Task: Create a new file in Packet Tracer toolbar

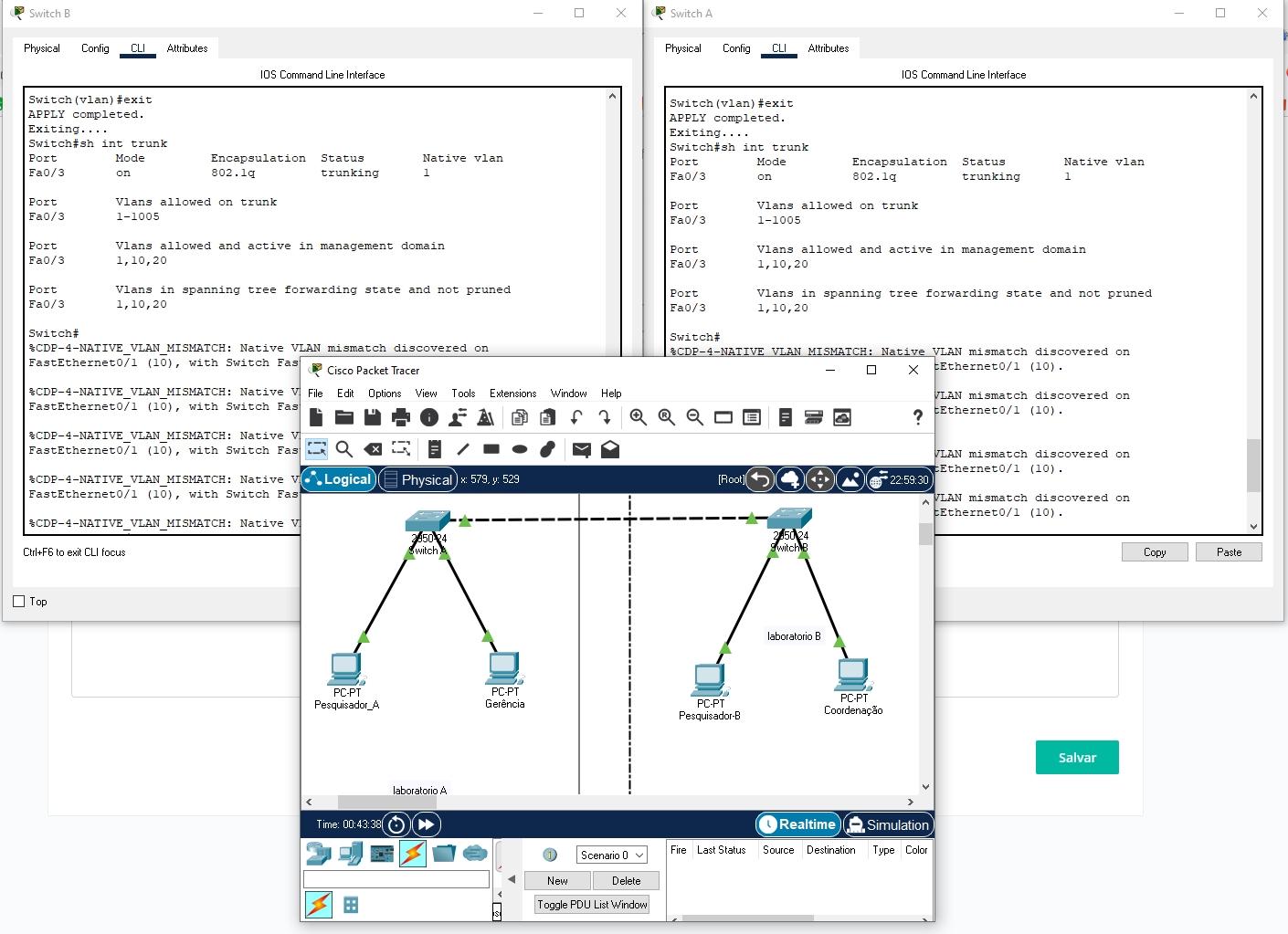Action: click(316, 417)
